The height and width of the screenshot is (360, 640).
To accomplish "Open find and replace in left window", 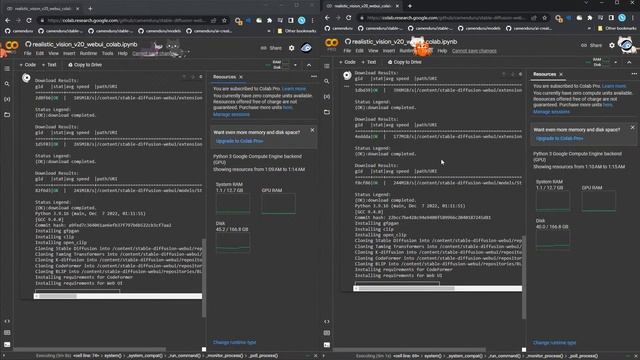I will pyautogui.click(x=7, y=84).
